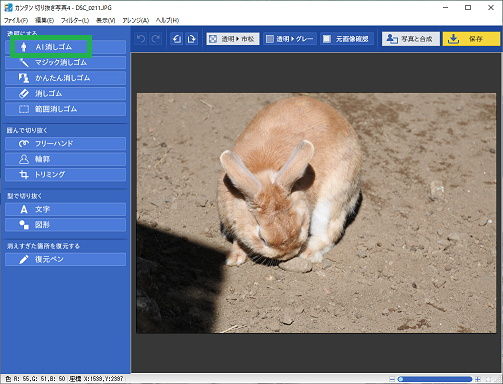Screen dimensions: 503x384
Task: Select the フリーハンド freehand cutout tool
Action: (65, 144)
